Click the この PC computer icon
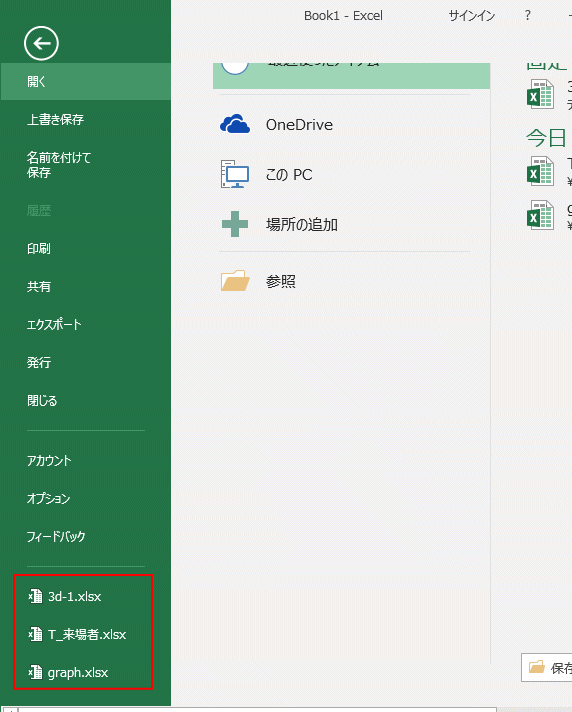The width and height of the screenshot is (572, 712). [235, 174]
